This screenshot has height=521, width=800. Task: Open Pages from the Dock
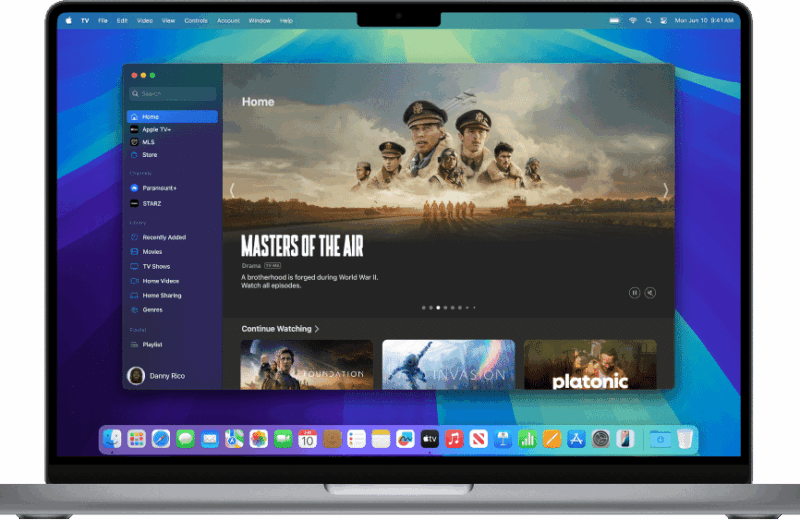552,439
